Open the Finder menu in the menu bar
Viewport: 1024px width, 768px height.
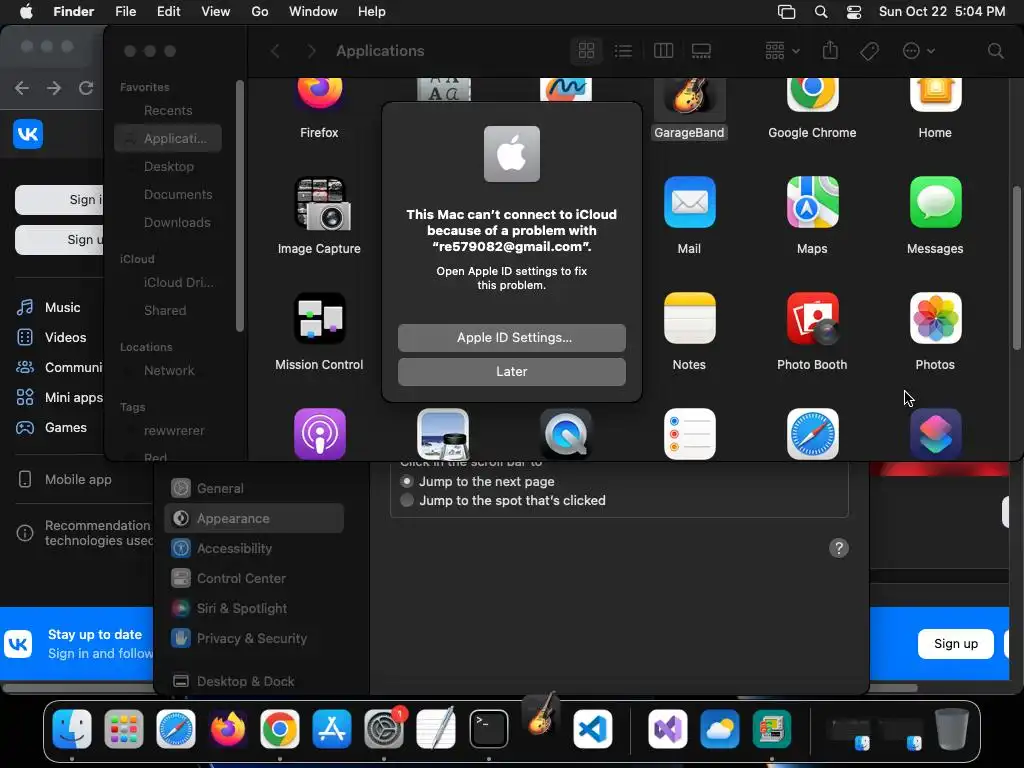tap(73, 12)
